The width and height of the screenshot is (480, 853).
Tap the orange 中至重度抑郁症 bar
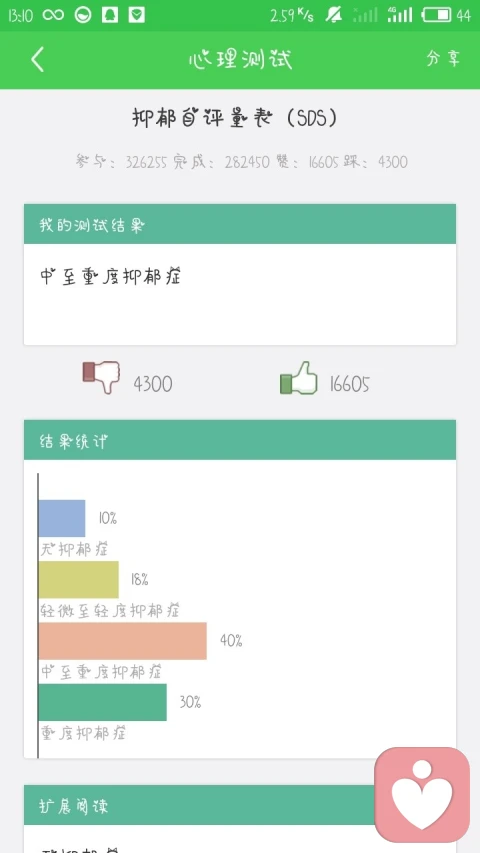(x=123, y=641)
